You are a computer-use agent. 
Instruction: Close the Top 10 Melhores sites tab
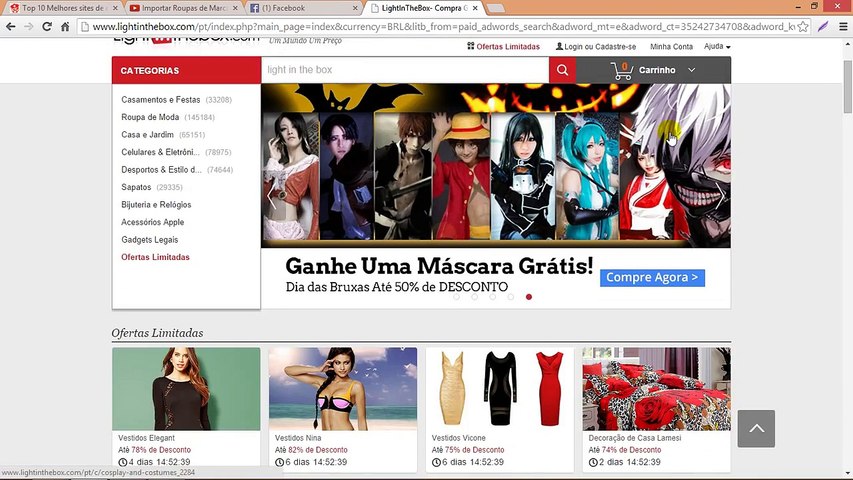point(115,8)
